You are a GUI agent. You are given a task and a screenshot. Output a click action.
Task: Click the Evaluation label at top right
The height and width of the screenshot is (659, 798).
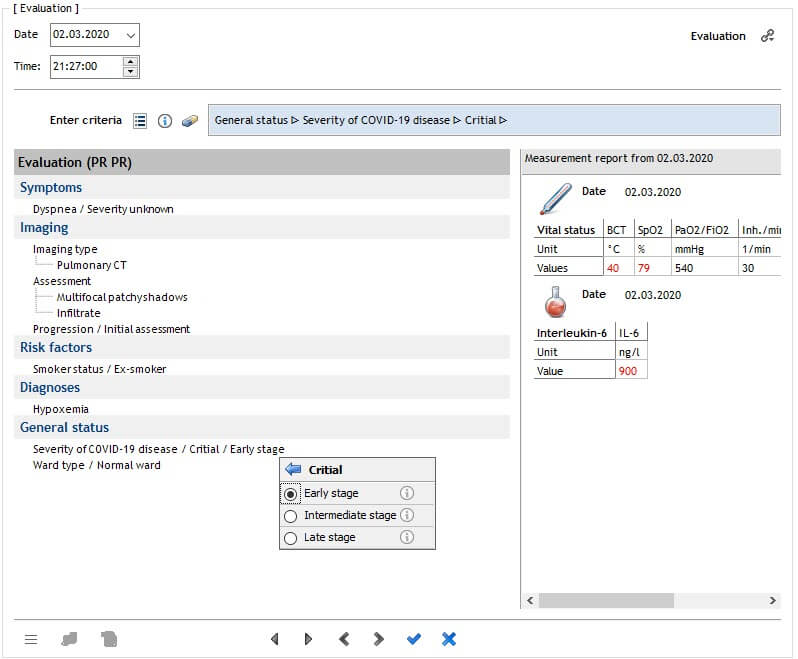[x=718, y=36]
